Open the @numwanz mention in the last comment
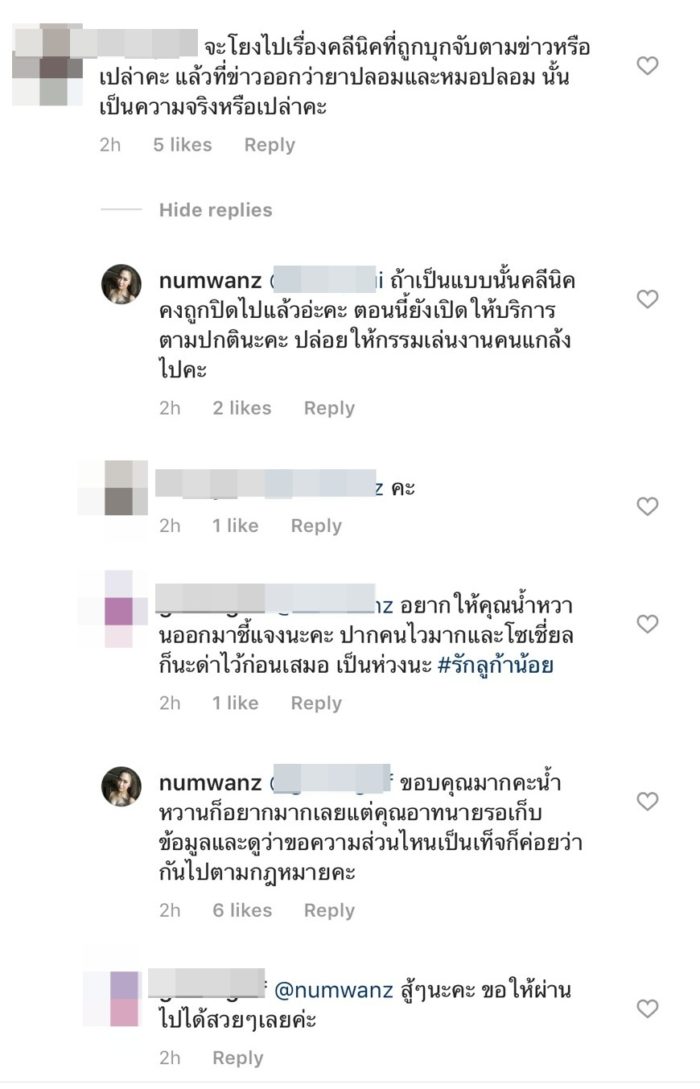Screen dimensions: 700x1089 [334, 990]
